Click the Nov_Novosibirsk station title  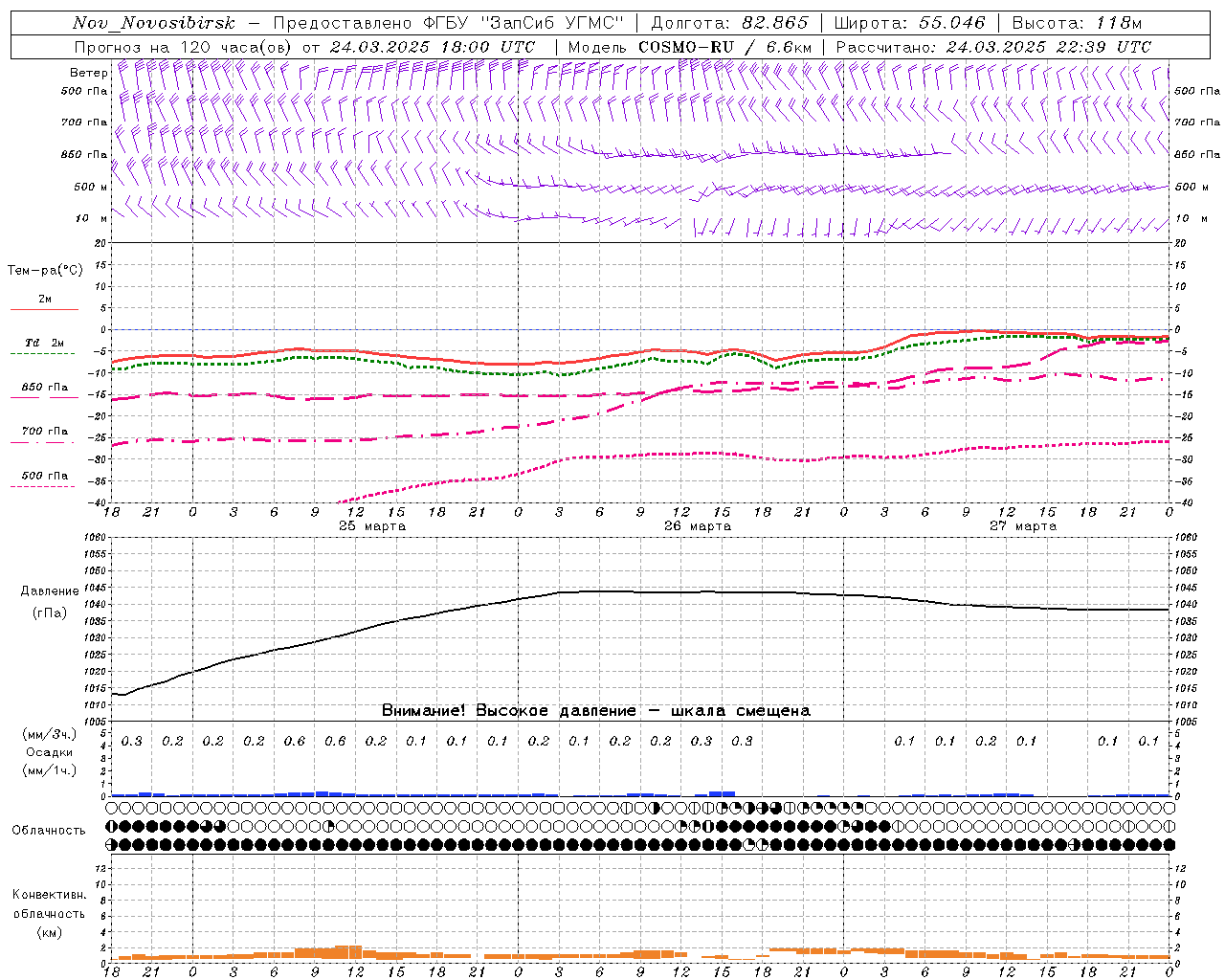tap(153, 23)
